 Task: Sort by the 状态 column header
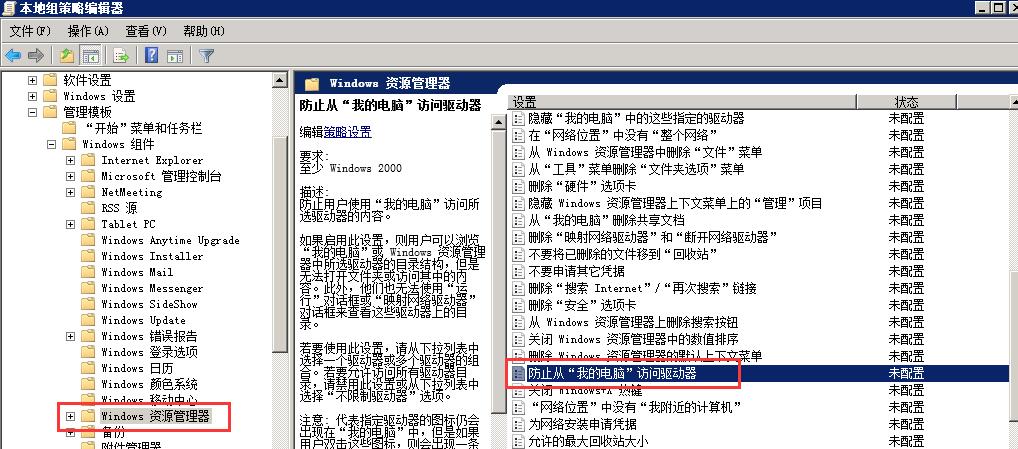(x=906, y=102)
